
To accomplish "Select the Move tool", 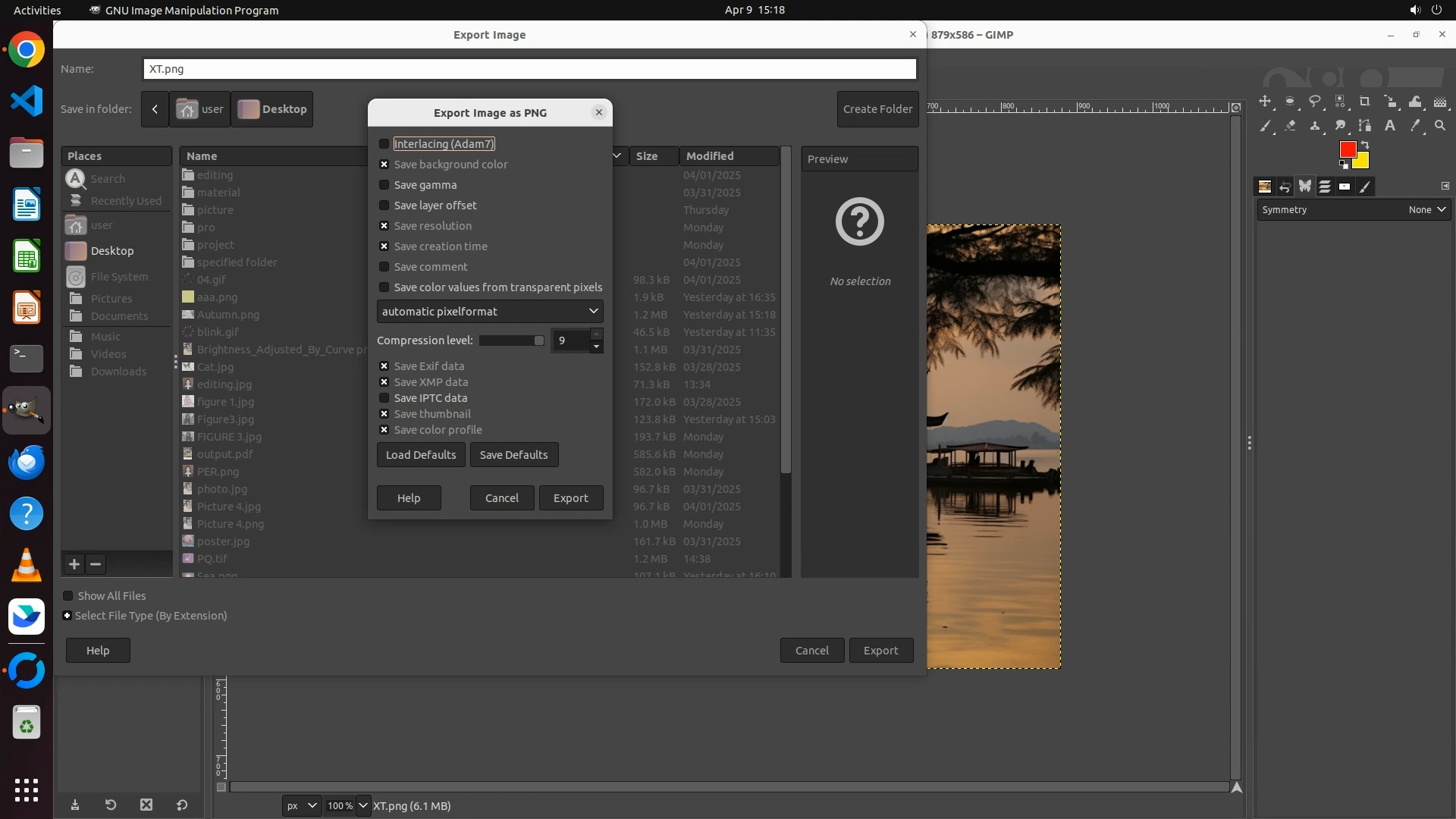I will tap(1265, 102).
